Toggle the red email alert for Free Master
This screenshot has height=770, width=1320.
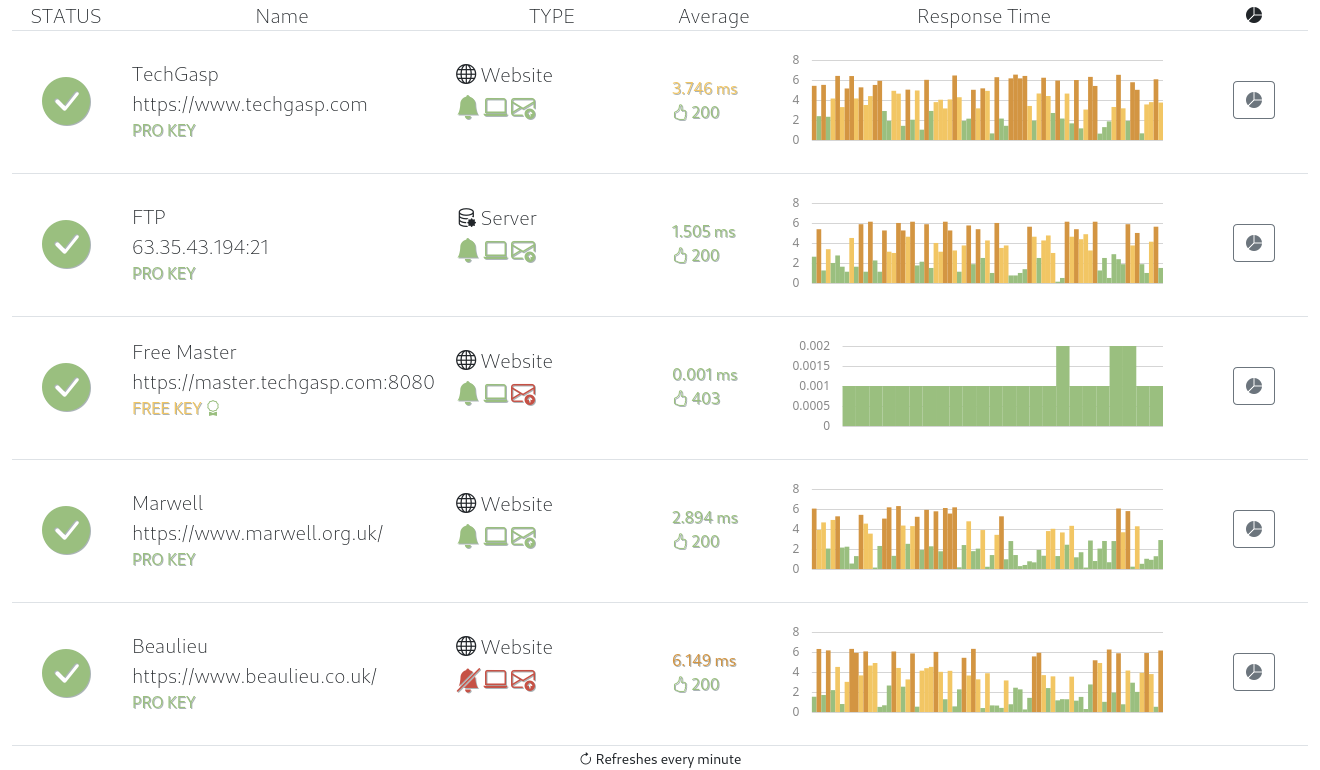(522, 393)
